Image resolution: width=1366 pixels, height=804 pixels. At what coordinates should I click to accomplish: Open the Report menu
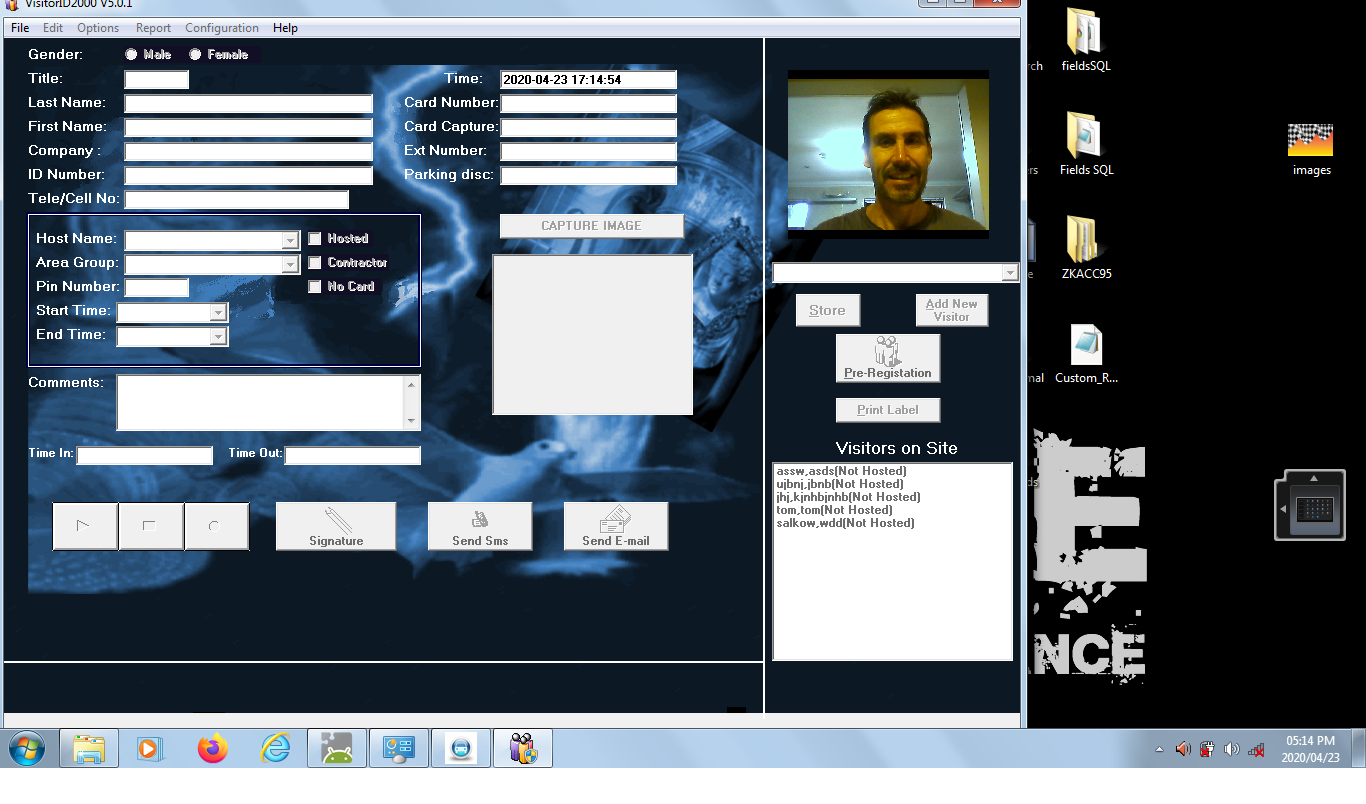point(153,28)
